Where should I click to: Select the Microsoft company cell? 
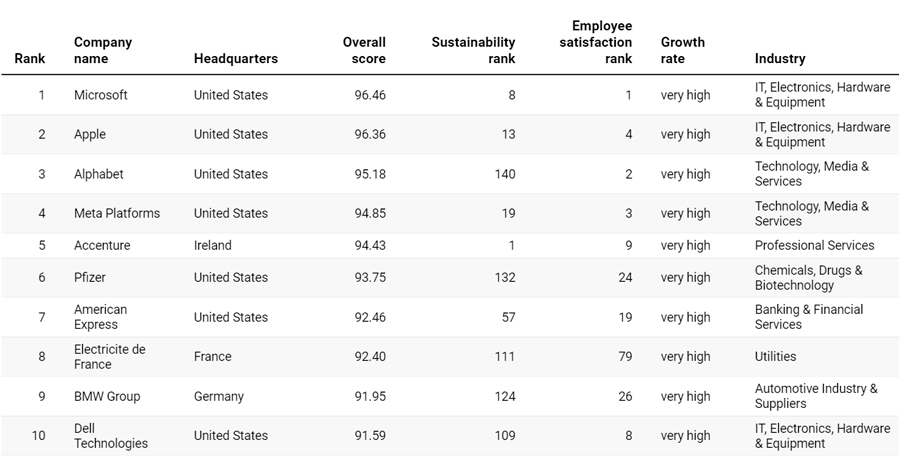click(101, 95)
